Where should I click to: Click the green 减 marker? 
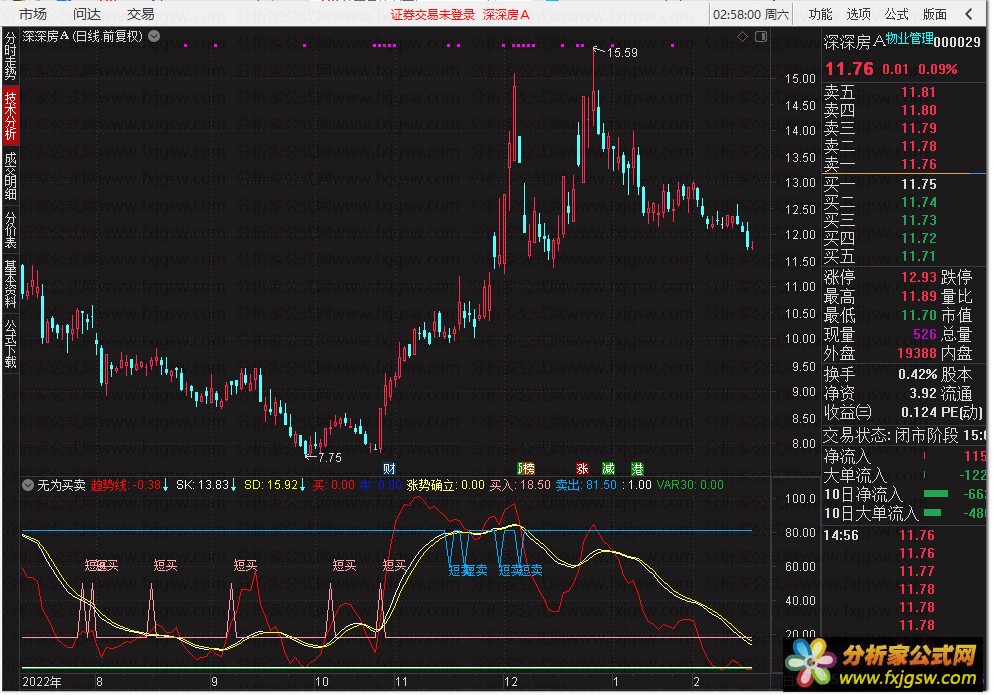click(609, 469)
